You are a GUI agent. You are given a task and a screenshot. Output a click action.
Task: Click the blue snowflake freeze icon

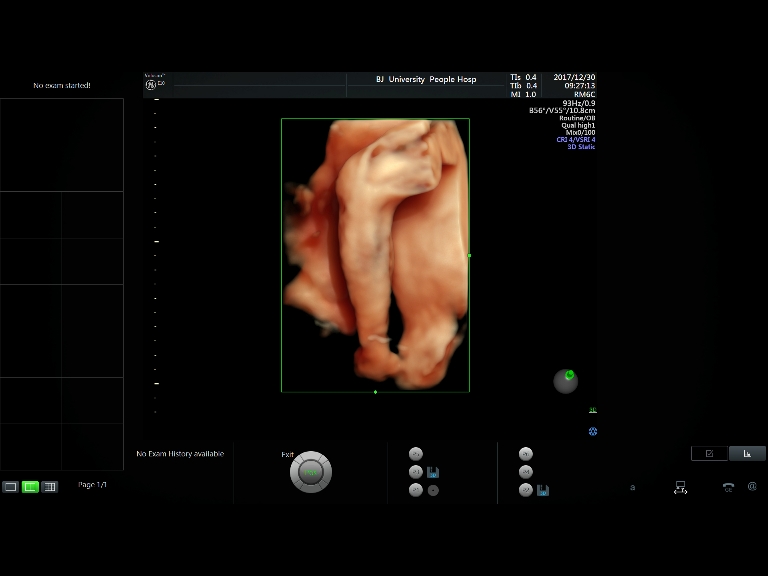click(593, 431)
